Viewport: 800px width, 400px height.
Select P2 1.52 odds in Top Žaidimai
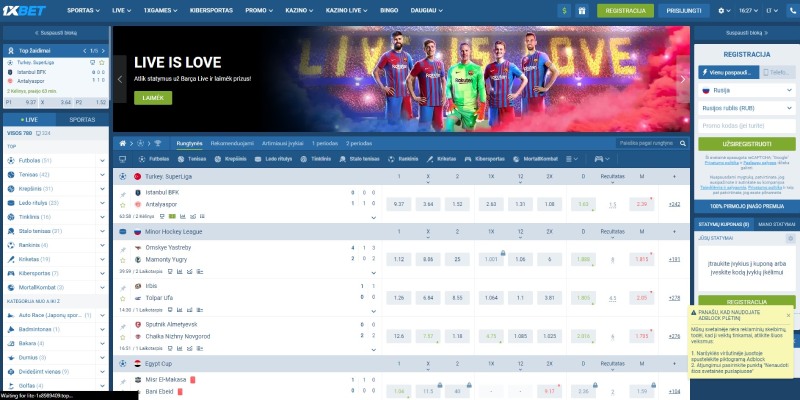click(x=92, y=103)
